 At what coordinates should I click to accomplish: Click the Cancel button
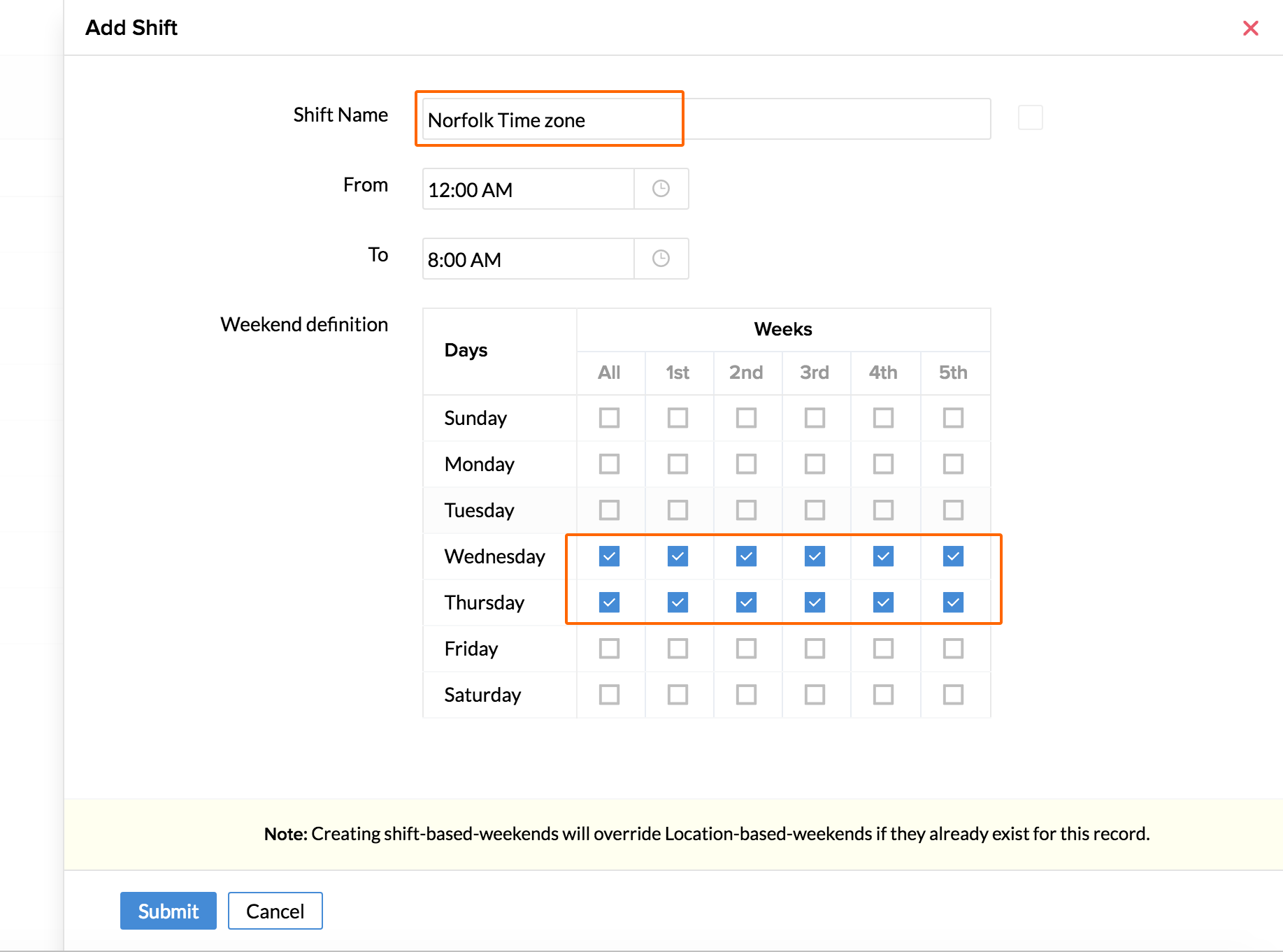coord(275,911)
